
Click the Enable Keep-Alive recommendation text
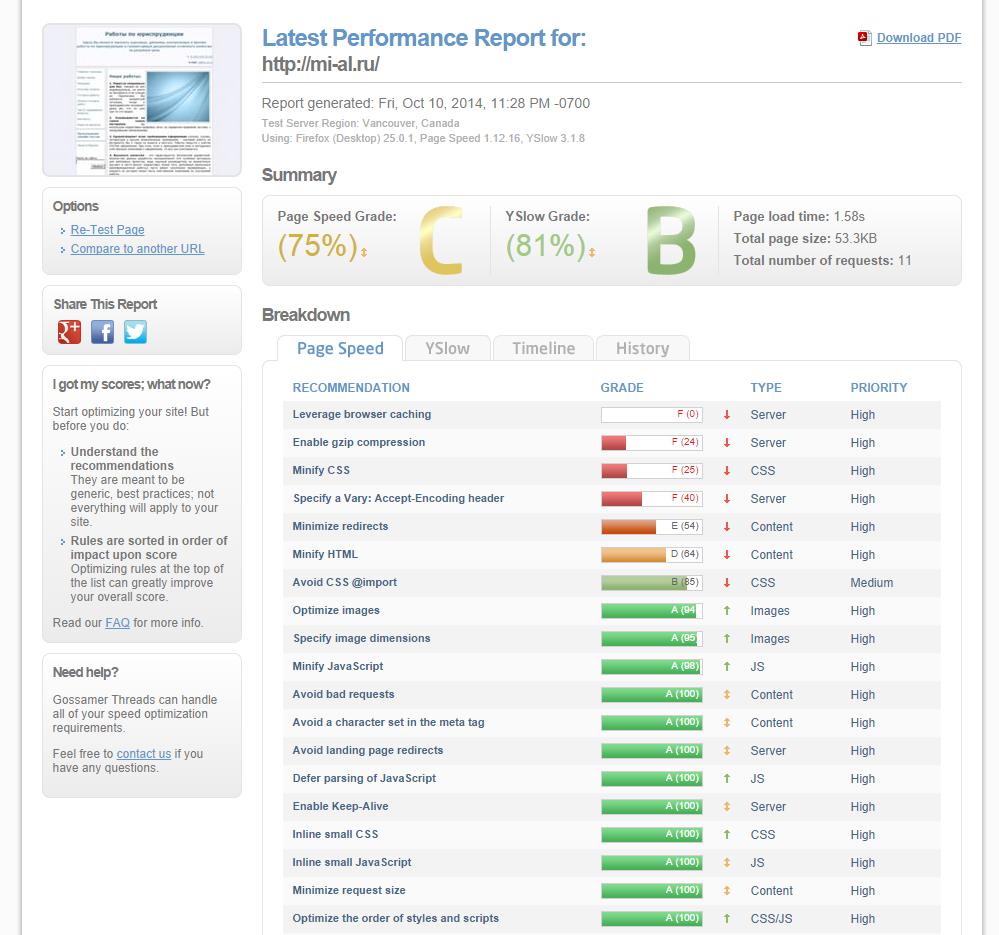click(340, 806)
